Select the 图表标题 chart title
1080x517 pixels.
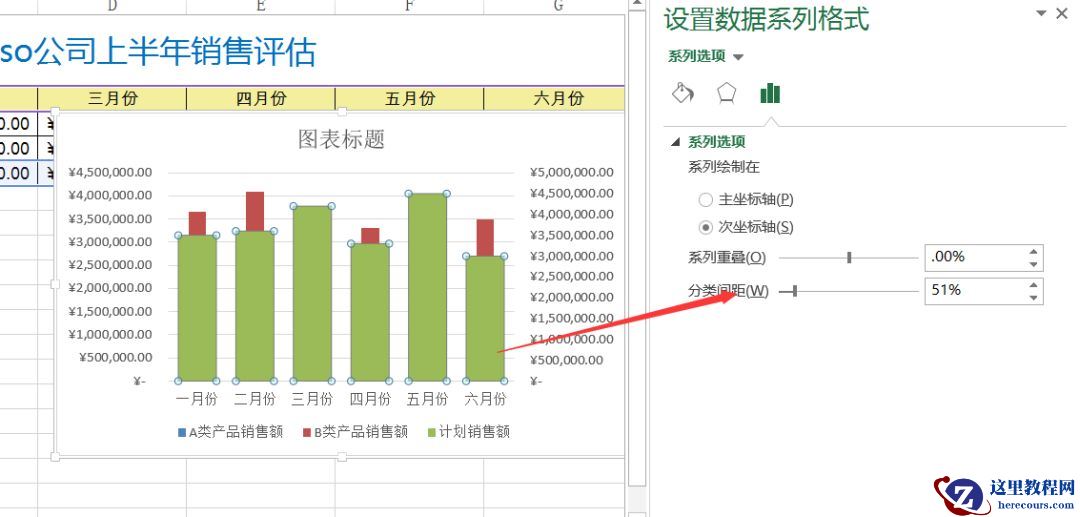341,139
